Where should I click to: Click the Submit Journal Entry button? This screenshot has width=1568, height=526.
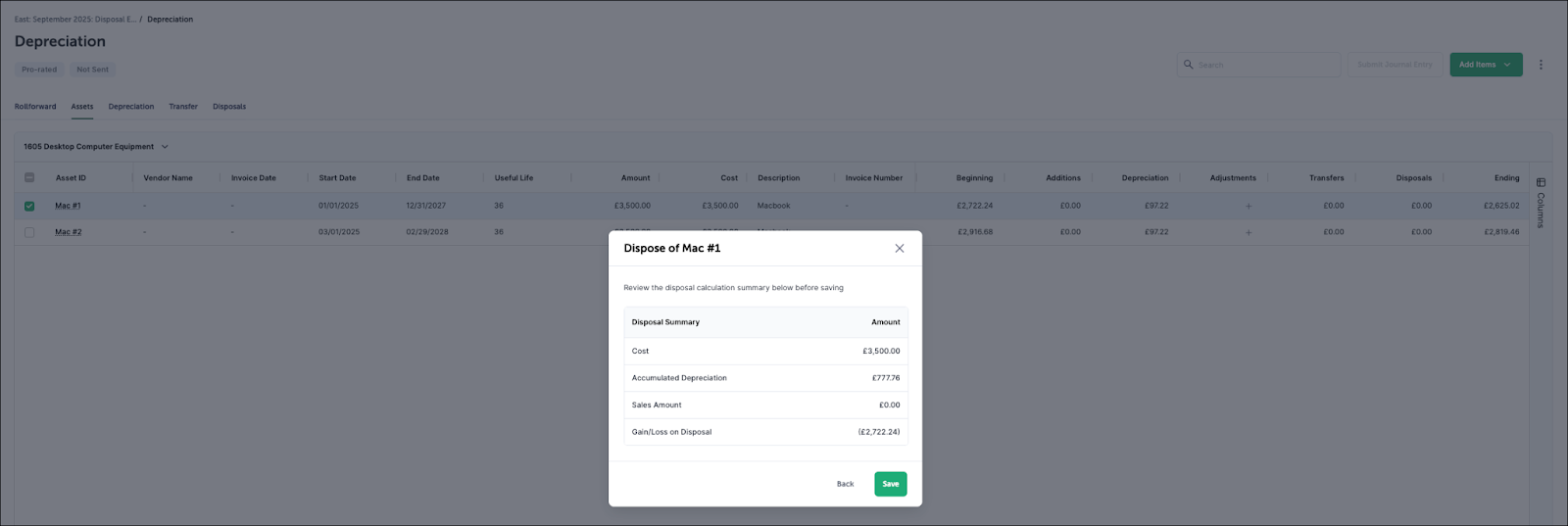coord(1395,65)
